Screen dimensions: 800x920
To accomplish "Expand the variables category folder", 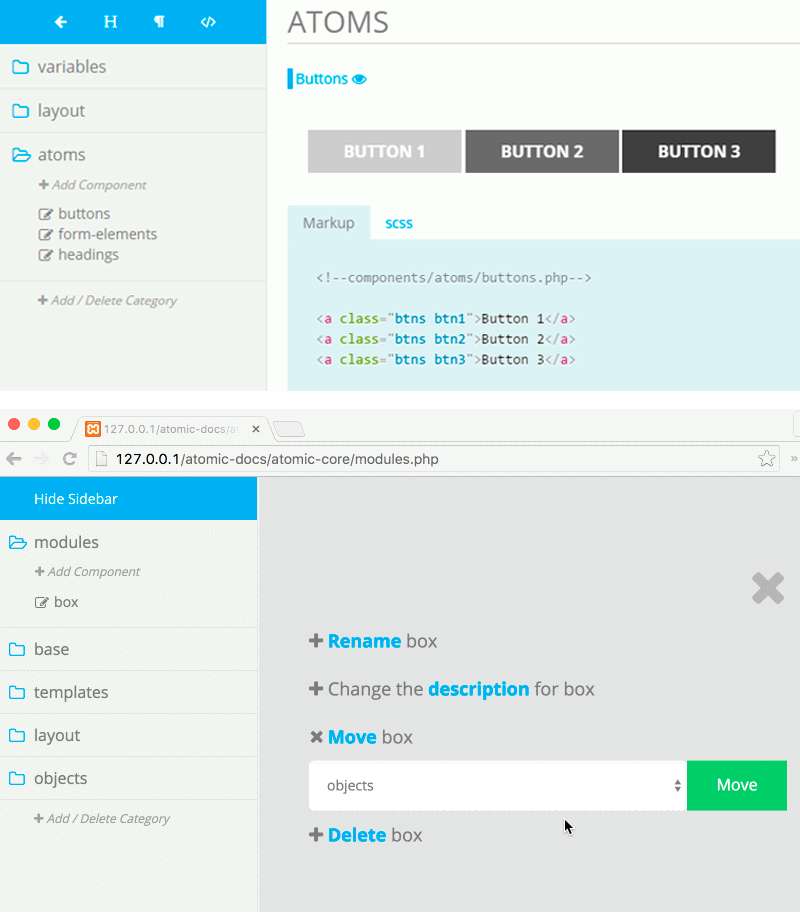I will click(70, 67).
